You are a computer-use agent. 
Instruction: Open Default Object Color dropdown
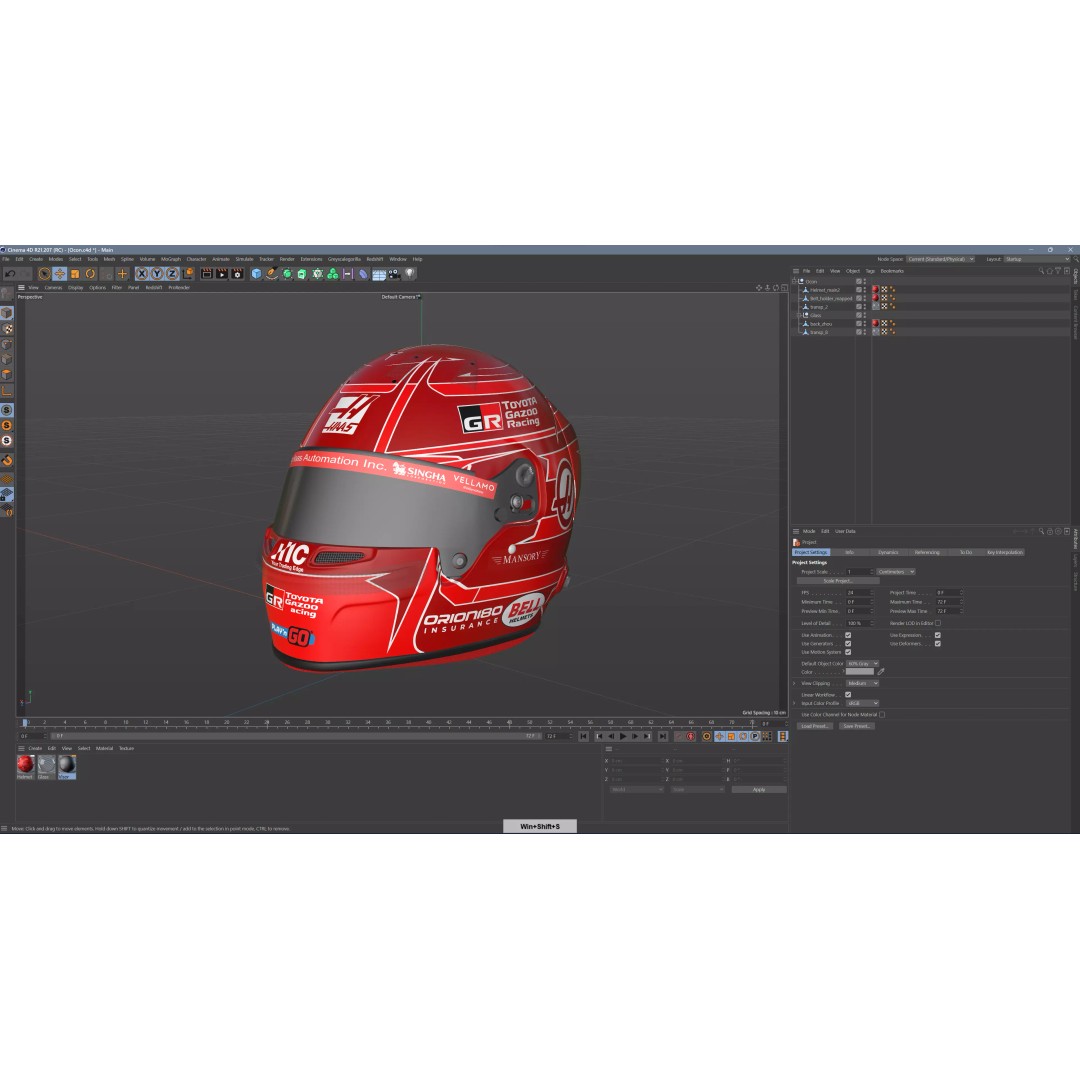click(x=862, y=663)
